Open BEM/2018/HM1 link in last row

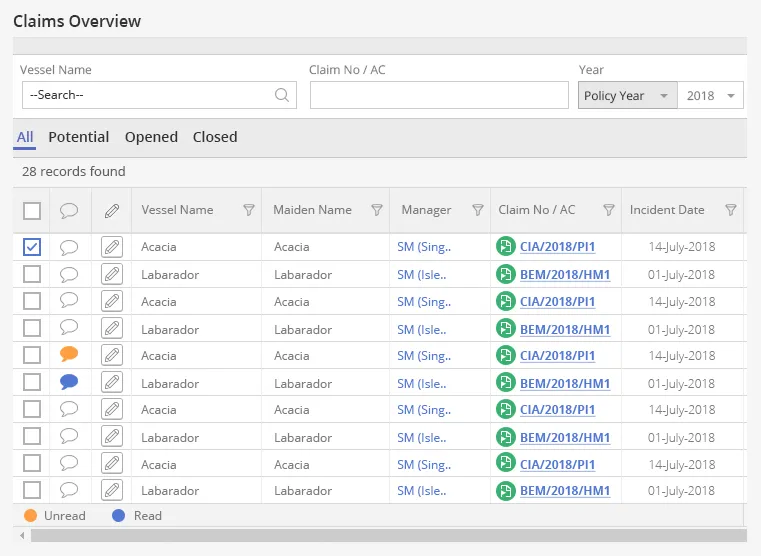565,491
